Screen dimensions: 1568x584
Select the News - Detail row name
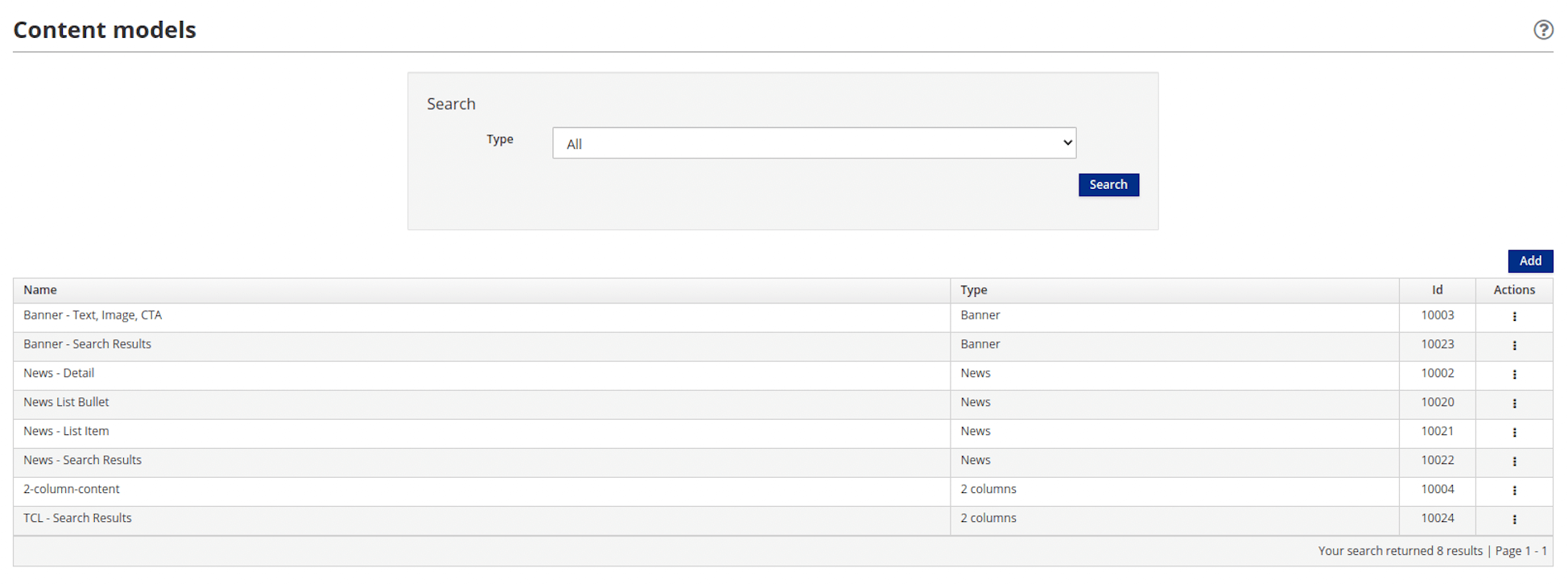tap(59, 373)
